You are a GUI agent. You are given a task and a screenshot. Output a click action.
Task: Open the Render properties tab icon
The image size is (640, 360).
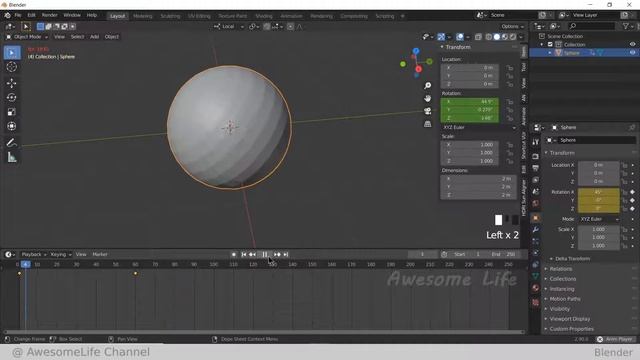pos(536,157)
